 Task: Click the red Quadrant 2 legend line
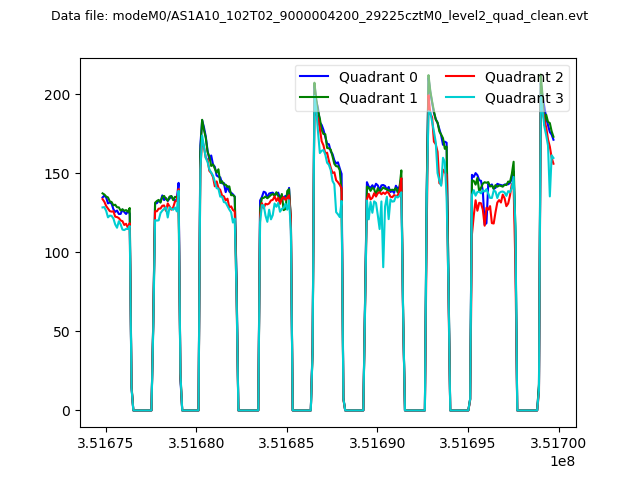tap(461, 77)
